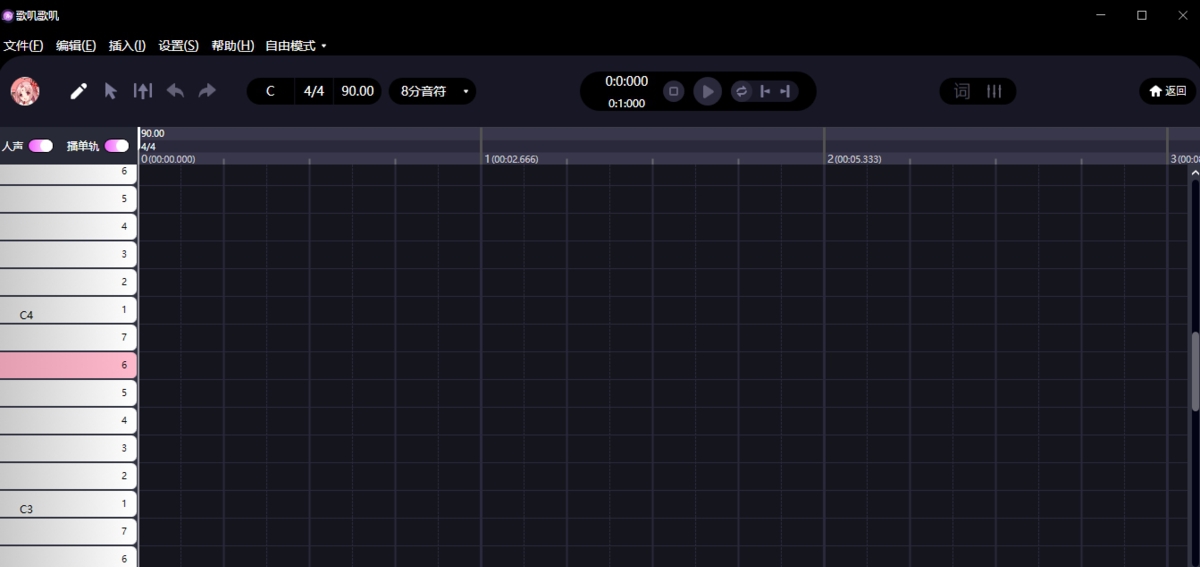Expand the 自由模式 mode dropdown

coord(296,46)
